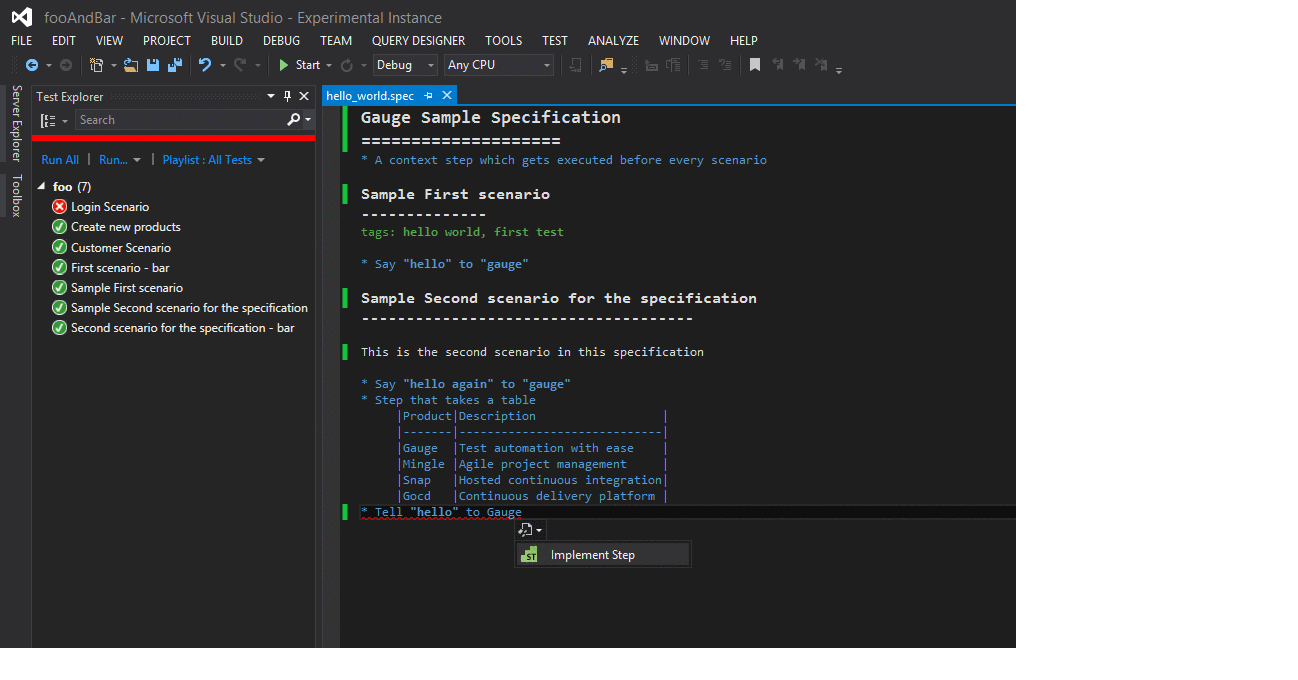Select the First scenario - bar test
This screenshot has height=680, width=1298.
[120, 268]
